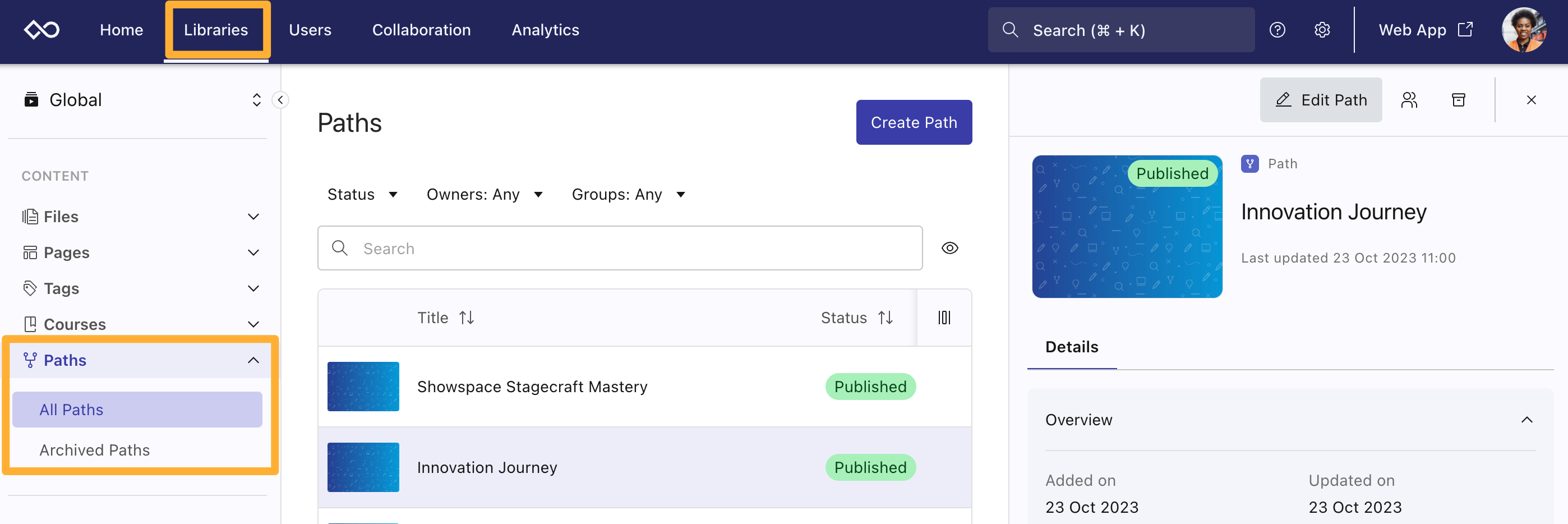The height and width of the screenshot is (524, 1568).
Task: Open the Analytics tab
Action: coord(546,30)
